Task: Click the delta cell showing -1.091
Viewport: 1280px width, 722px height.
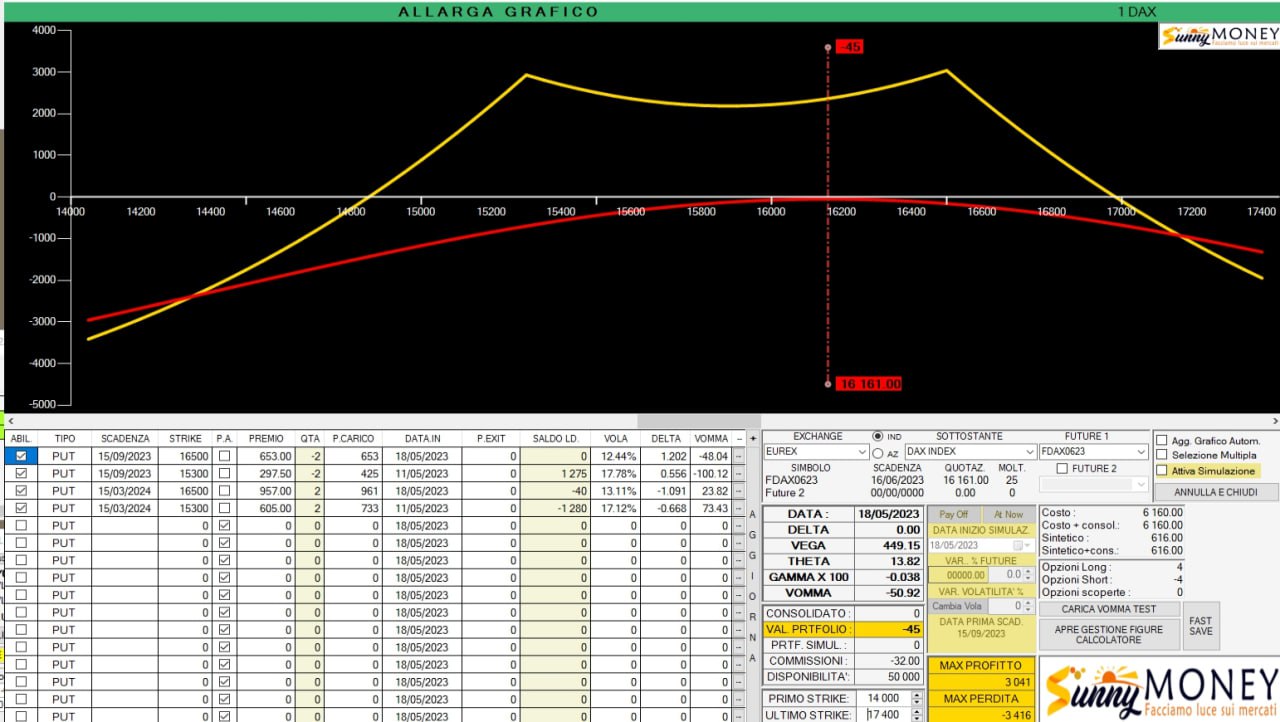Action: tap(665, 491)
